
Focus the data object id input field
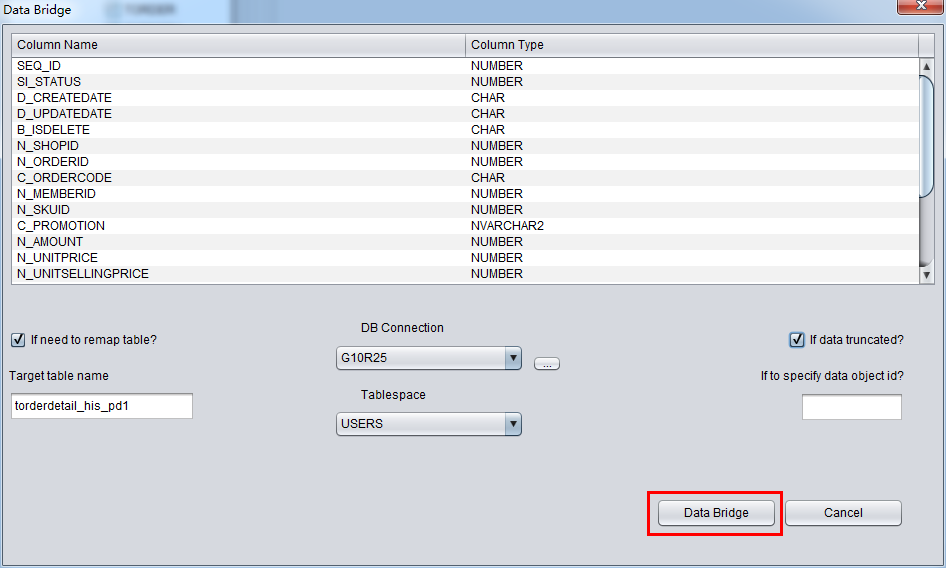pyautogui.click(x=851, y=408)
